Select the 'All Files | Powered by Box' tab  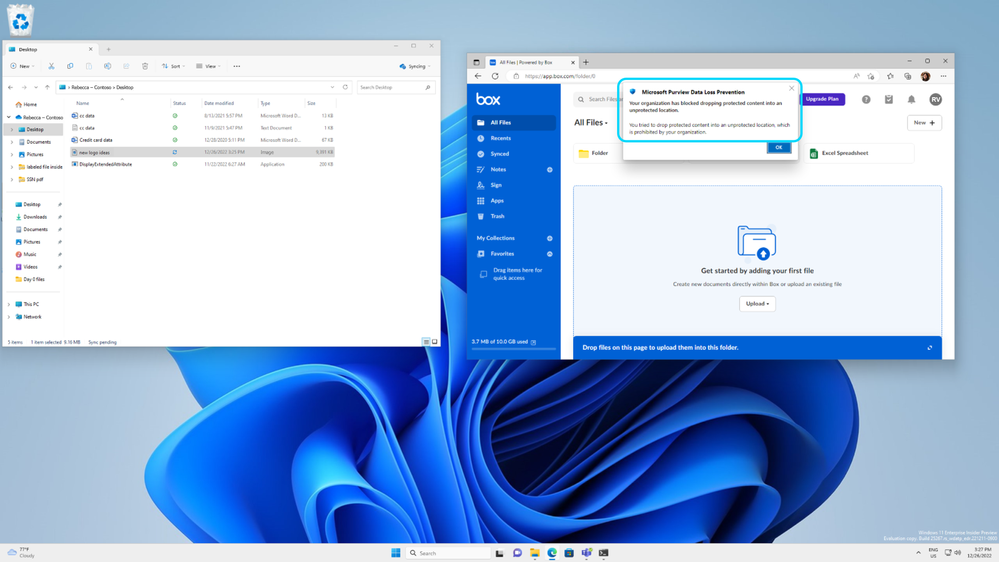click(525, 62)
